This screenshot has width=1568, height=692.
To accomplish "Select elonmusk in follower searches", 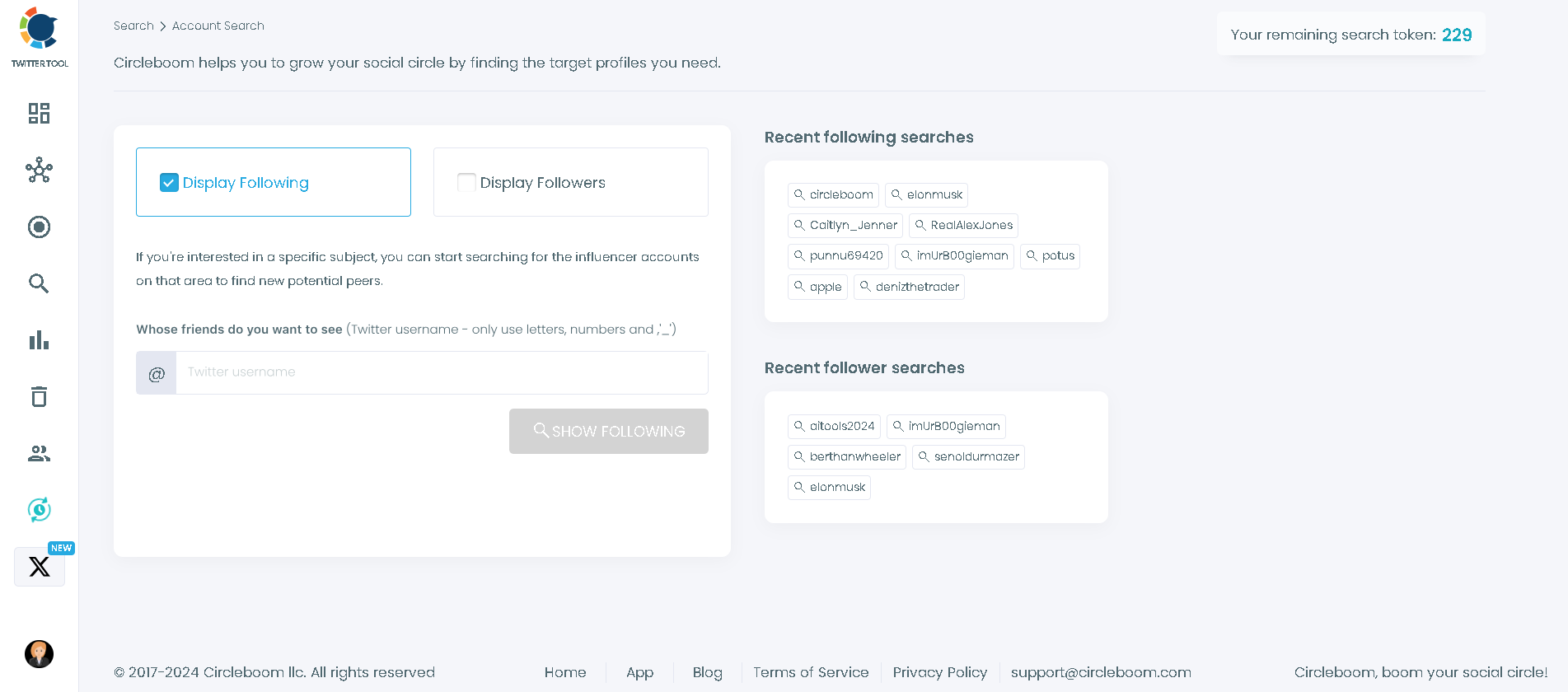I will [x=829, y=488].
